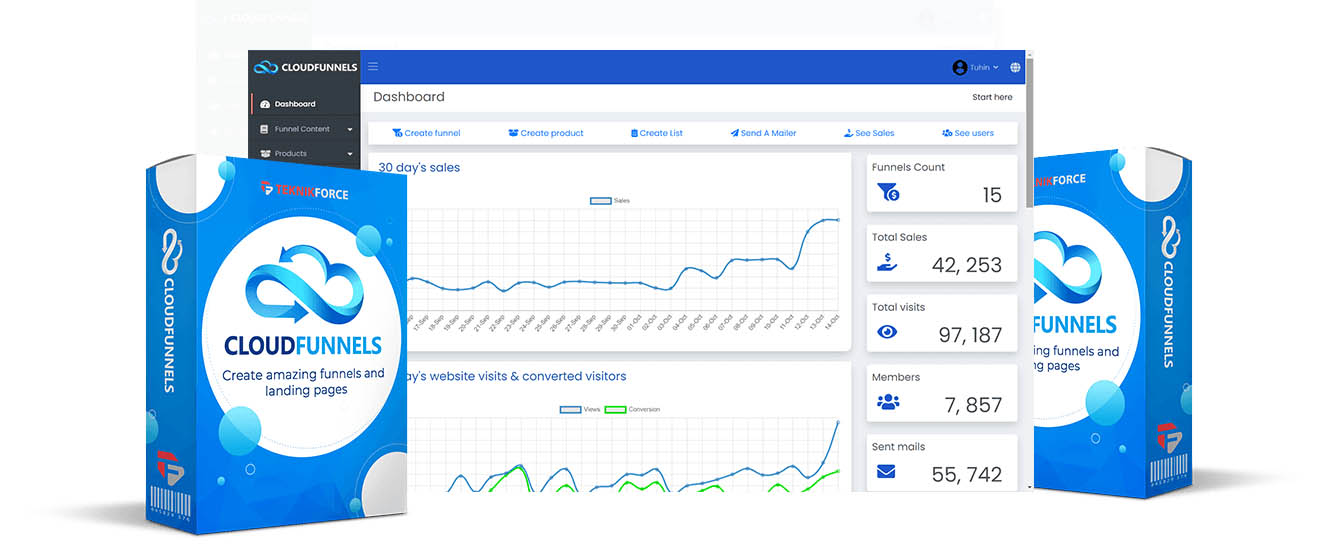The height and width of the screenshot is (549, 1327).
Task: Click the See Sales shortcut
Action: 869,133
